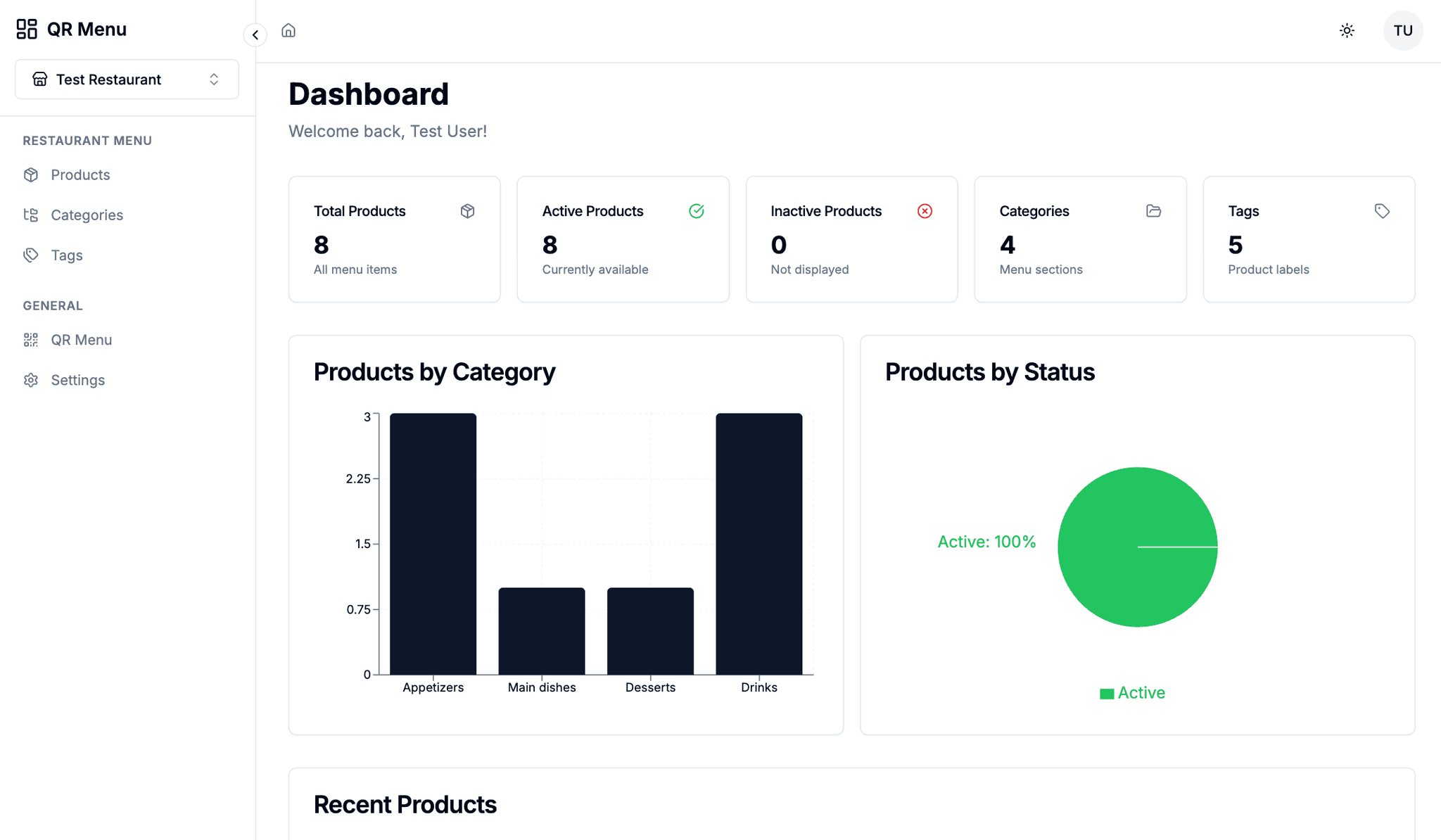
Task: Click the folder icon on Categories card
Action: pyautogui.click(x=1153, y=211)
